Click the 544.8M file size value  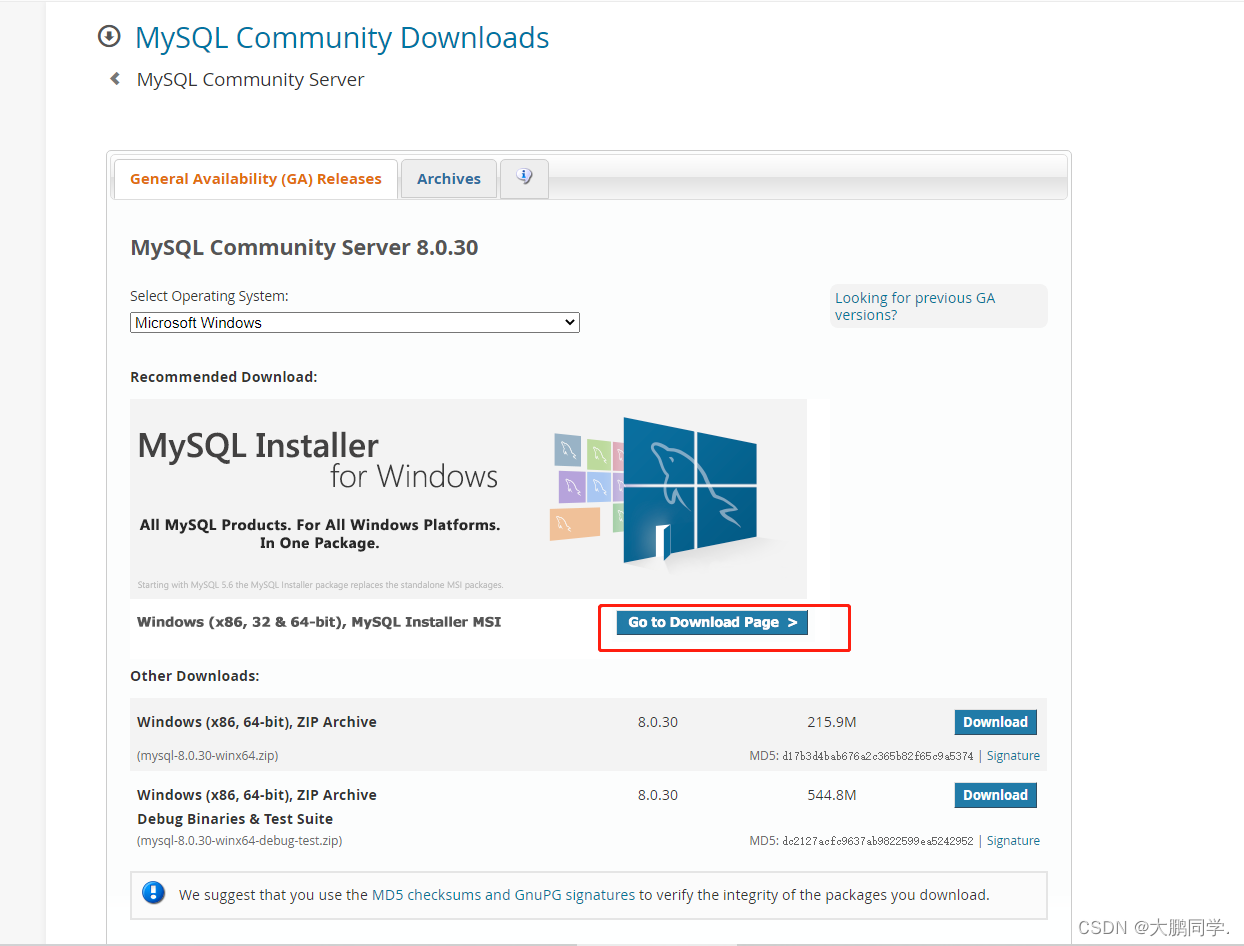[x=832, y=795]
